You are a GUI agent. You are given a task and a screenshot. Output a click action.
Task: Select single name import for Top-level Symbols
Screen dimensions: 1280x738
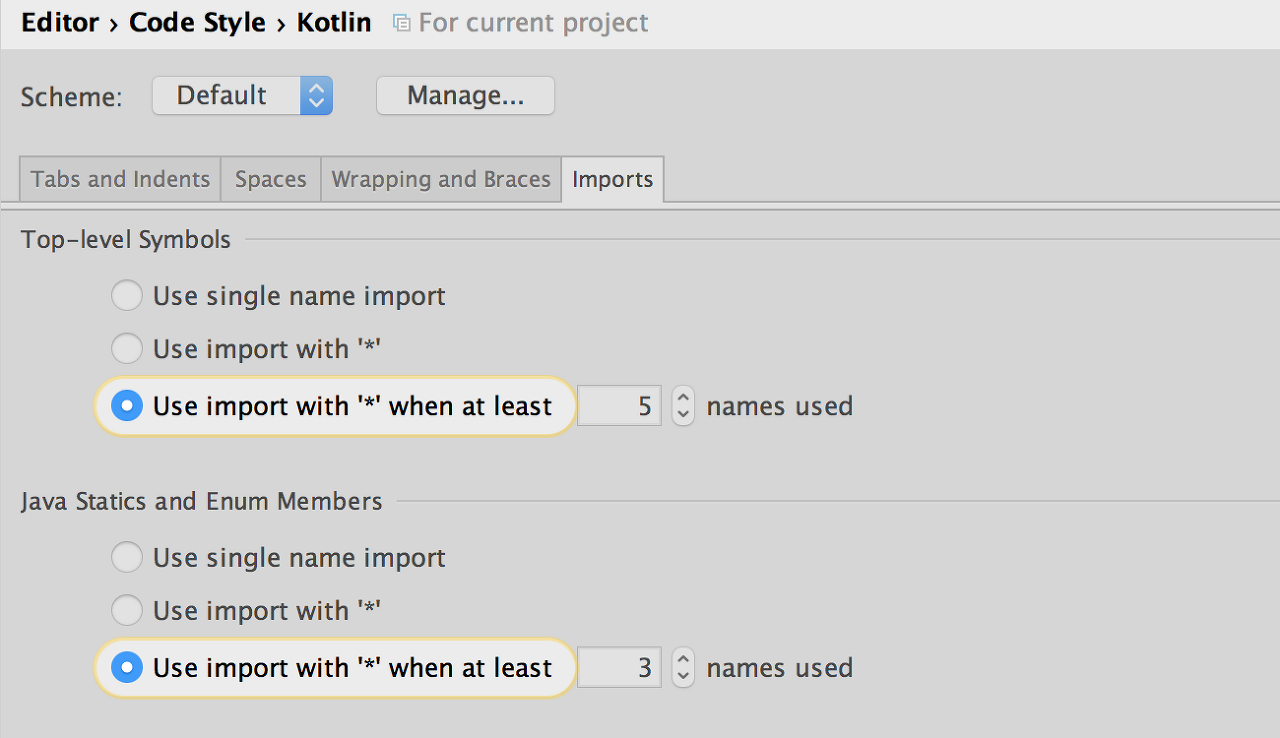point(127,296)
